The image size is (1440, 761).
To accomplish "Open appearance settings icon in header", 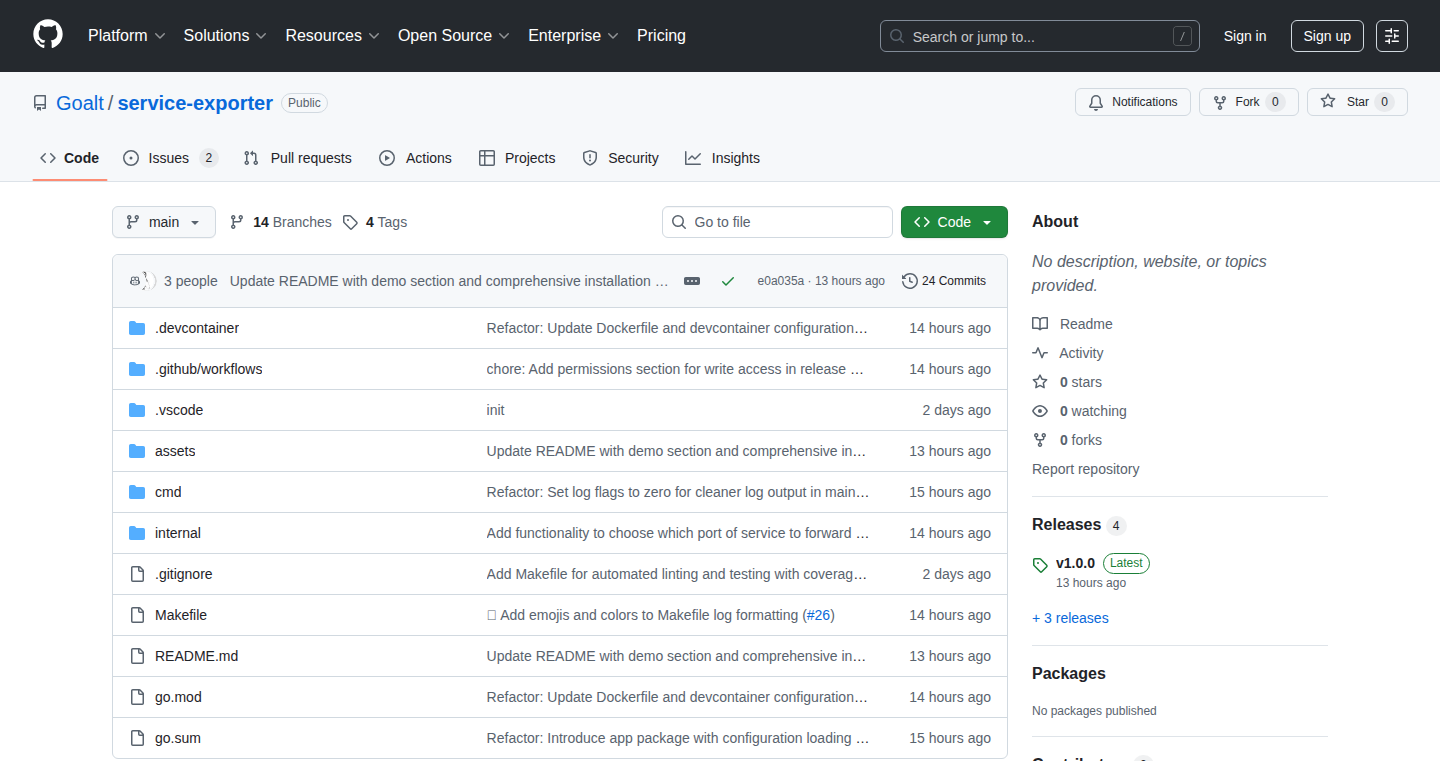I will coord(1391,36).
